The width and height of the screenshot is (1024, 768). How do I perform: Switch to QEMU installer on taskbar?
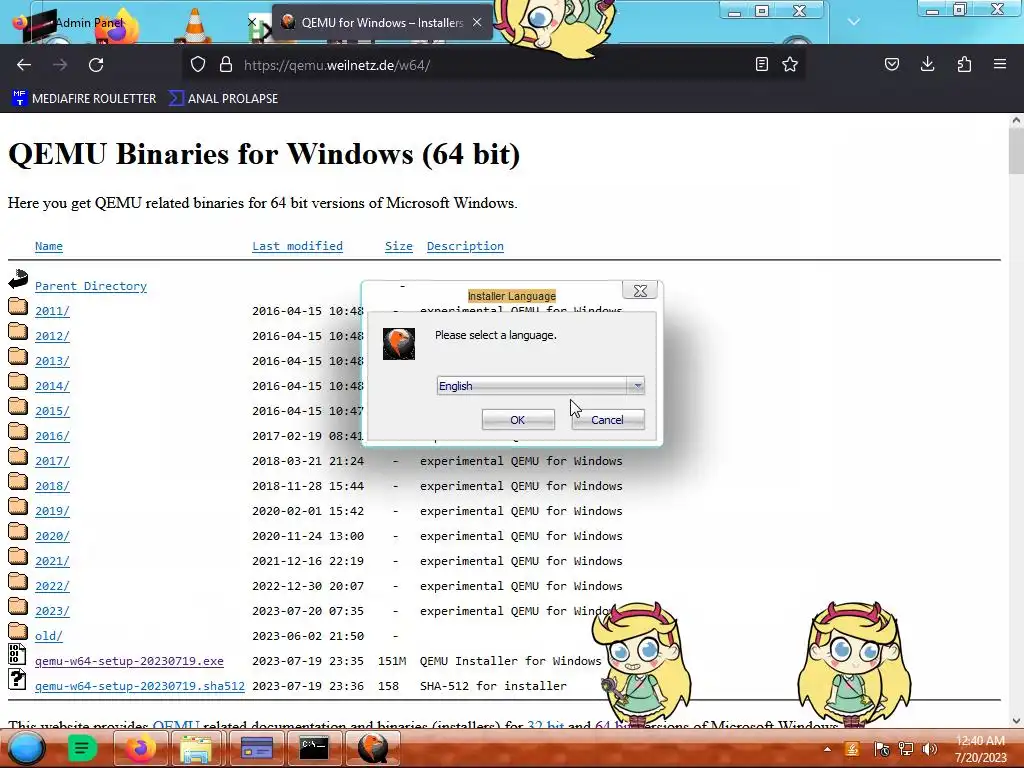[371, 748]
